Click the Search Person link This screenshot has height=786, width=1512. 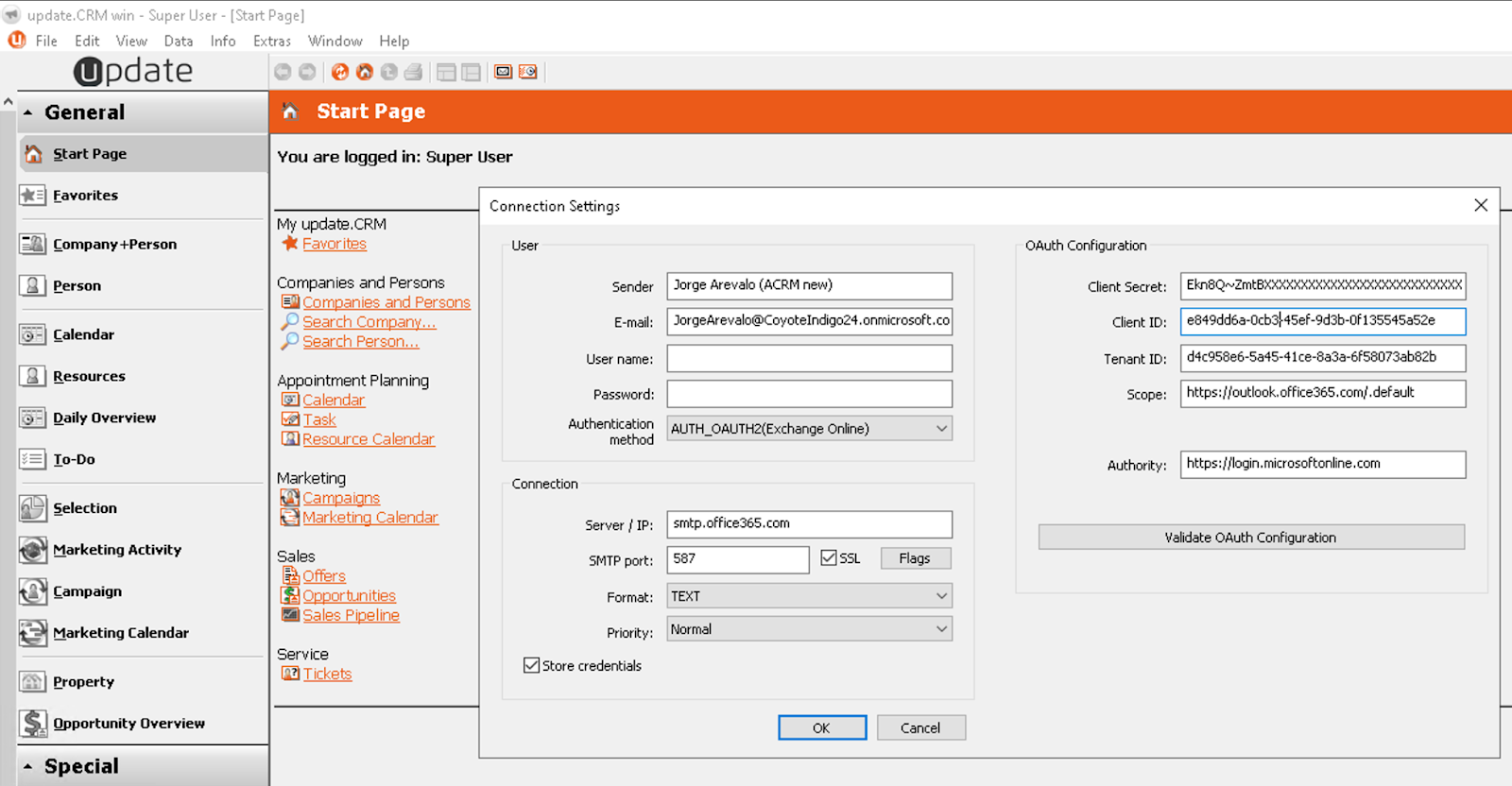360,342
